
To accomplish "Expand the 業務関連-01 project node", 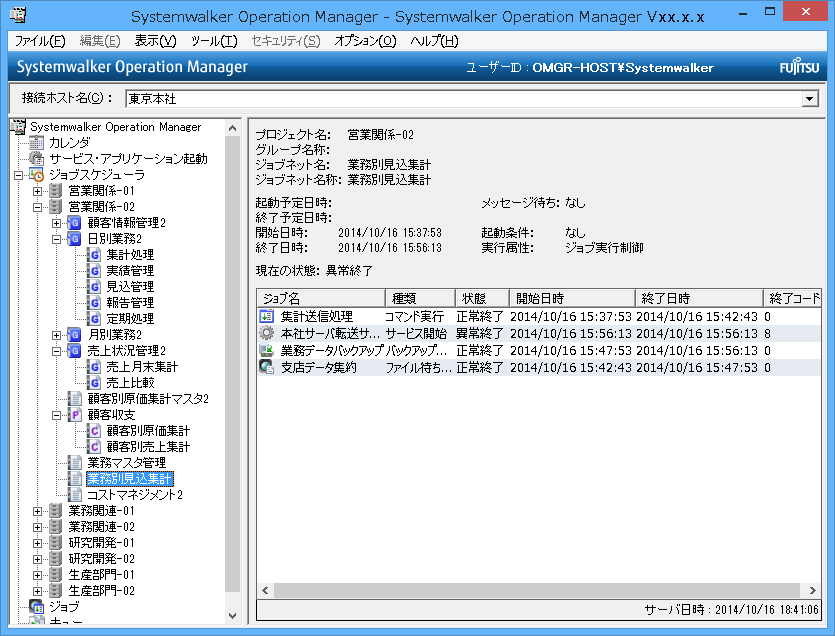I will pyautogui.click(x=37, y=511).
